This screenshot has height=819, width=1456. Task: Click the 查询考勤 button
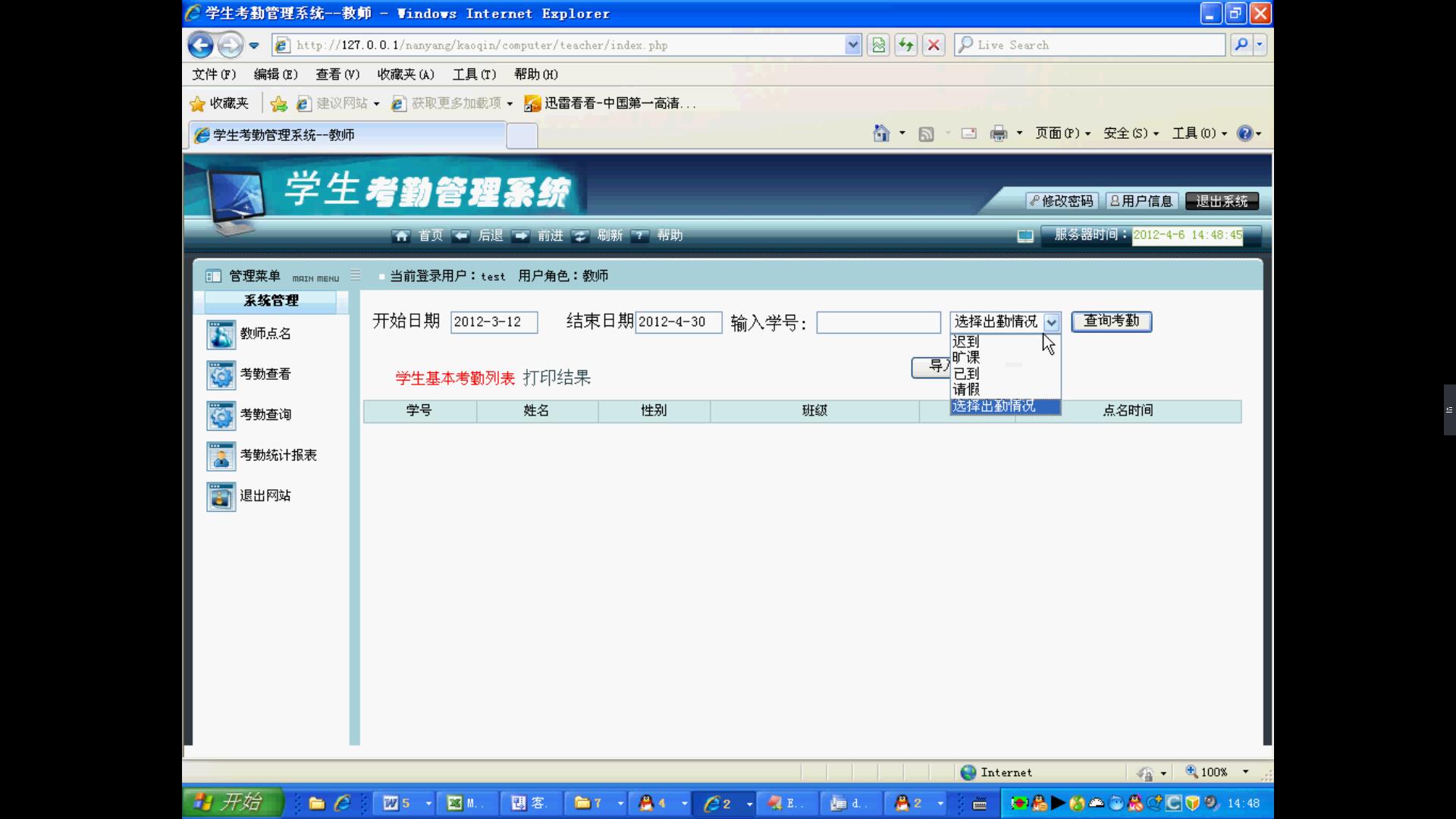(1111, 322)
